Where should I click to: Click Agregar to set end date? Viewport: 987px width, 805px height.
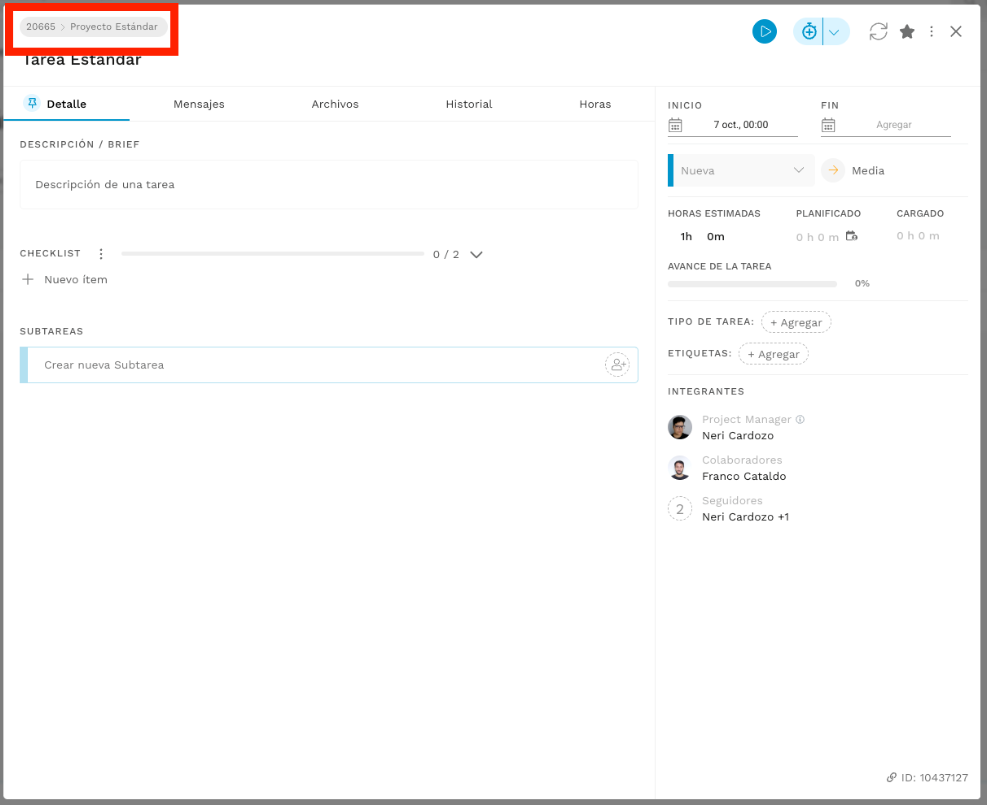coord(893,125)
